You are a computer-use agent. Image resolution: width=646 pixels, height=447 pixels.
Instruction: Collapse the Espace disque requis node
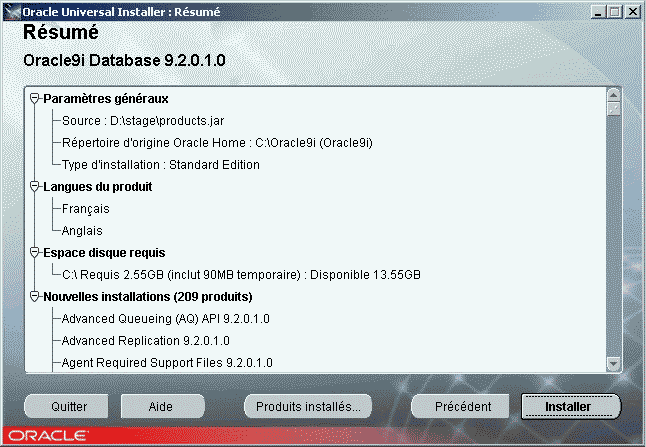(x=36, y=252)
